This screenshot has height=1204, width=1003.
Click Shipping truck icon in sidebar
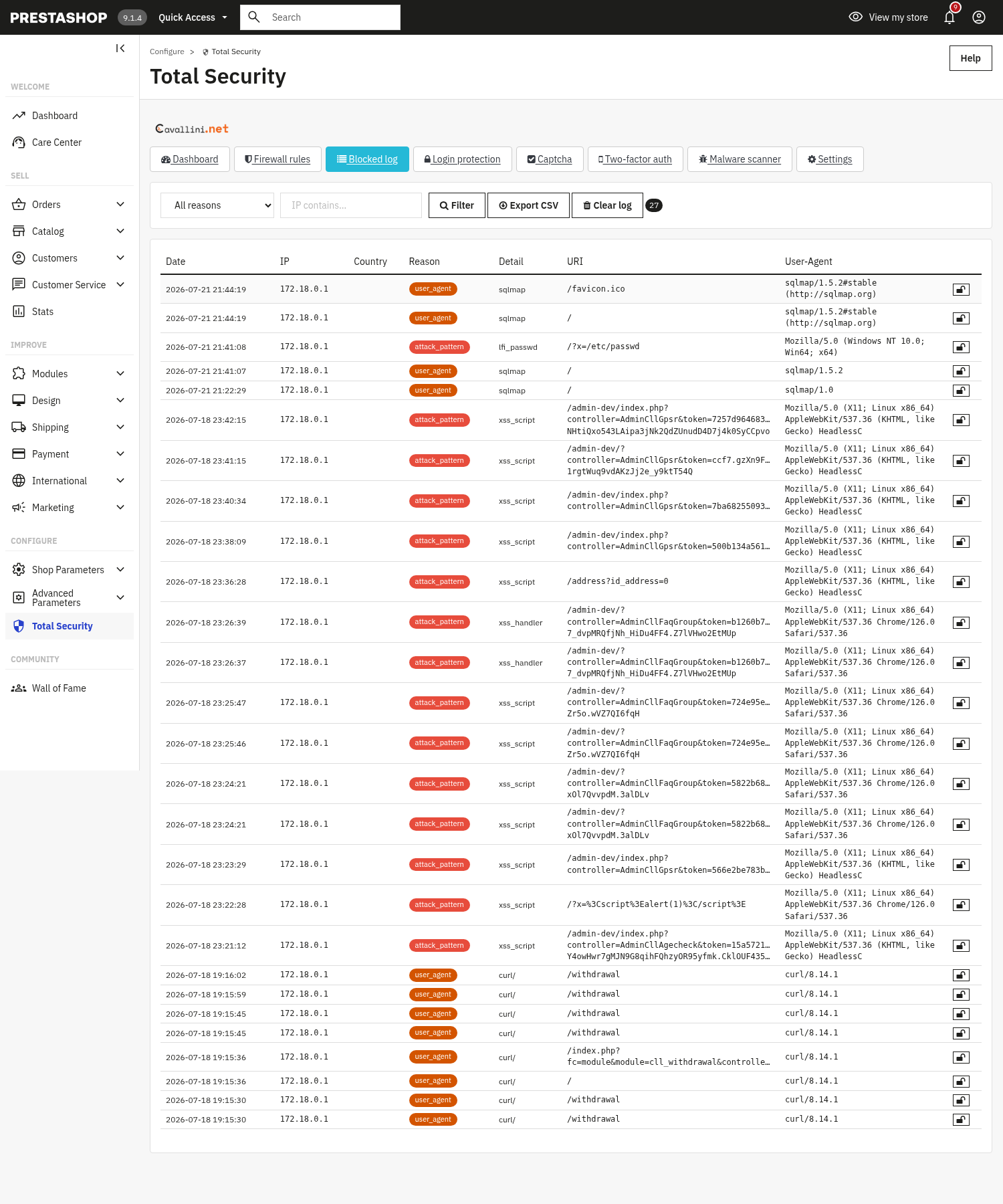(x=19, y=427)
